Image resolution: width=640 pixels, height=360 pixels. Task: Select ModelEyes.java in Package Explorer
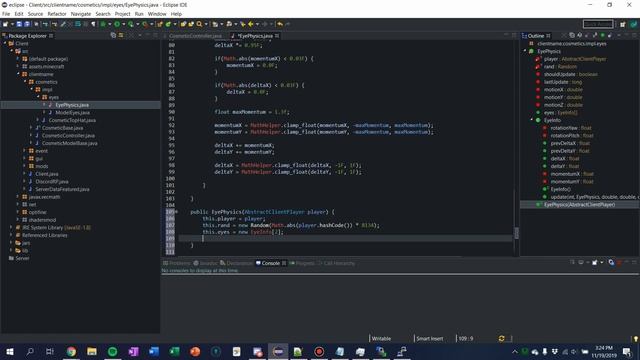(72, 113)
